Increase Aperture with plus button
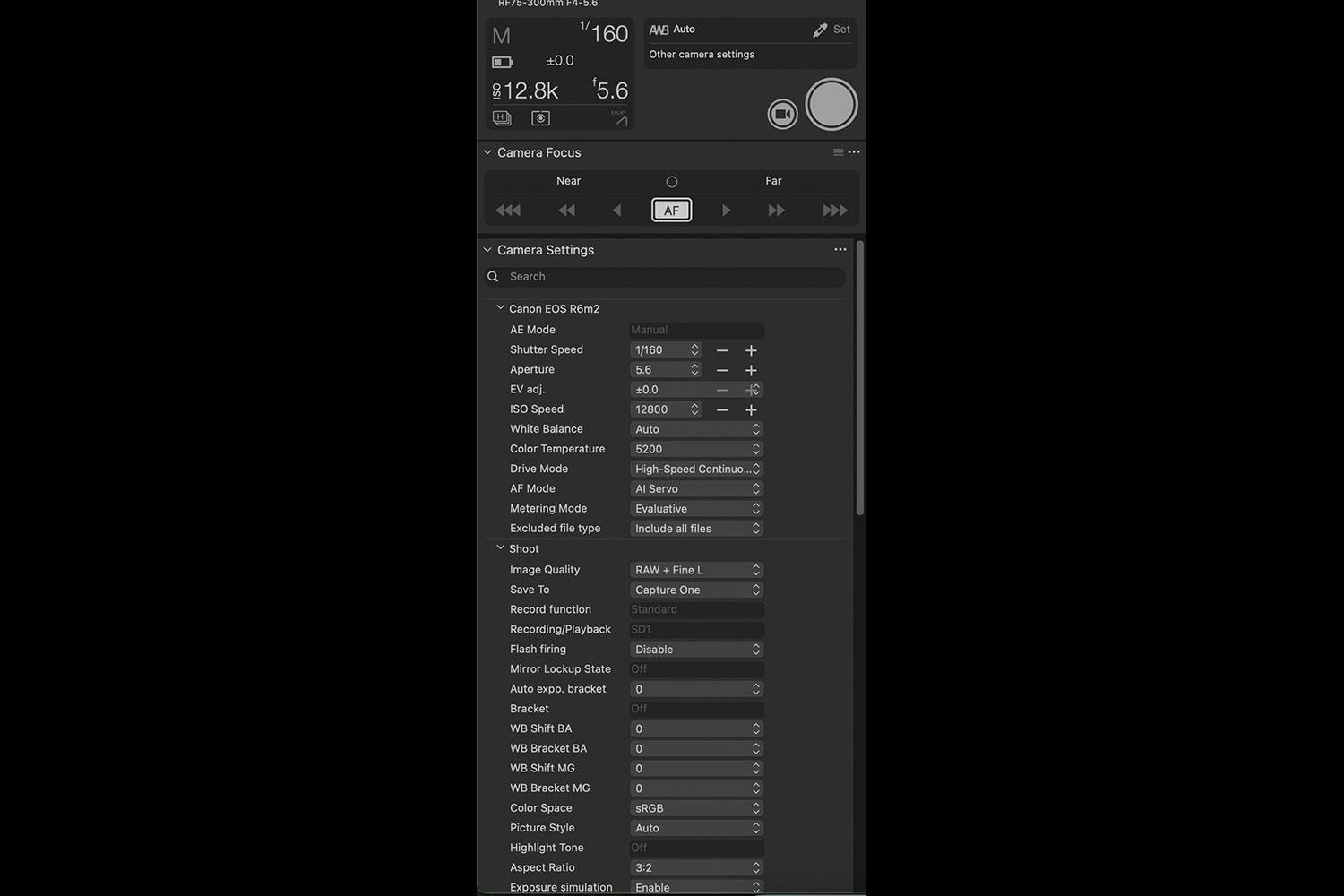This screenshot has height=896, width=1344. [x=751, y=370]
